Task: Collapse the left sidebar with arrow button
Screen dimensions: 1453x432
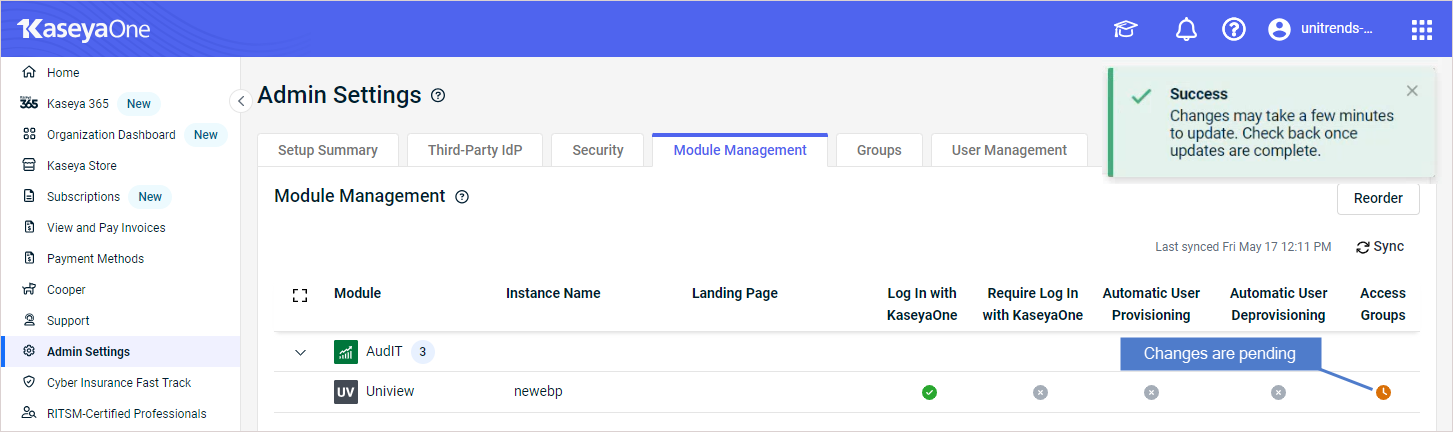Action: (240, 101)
